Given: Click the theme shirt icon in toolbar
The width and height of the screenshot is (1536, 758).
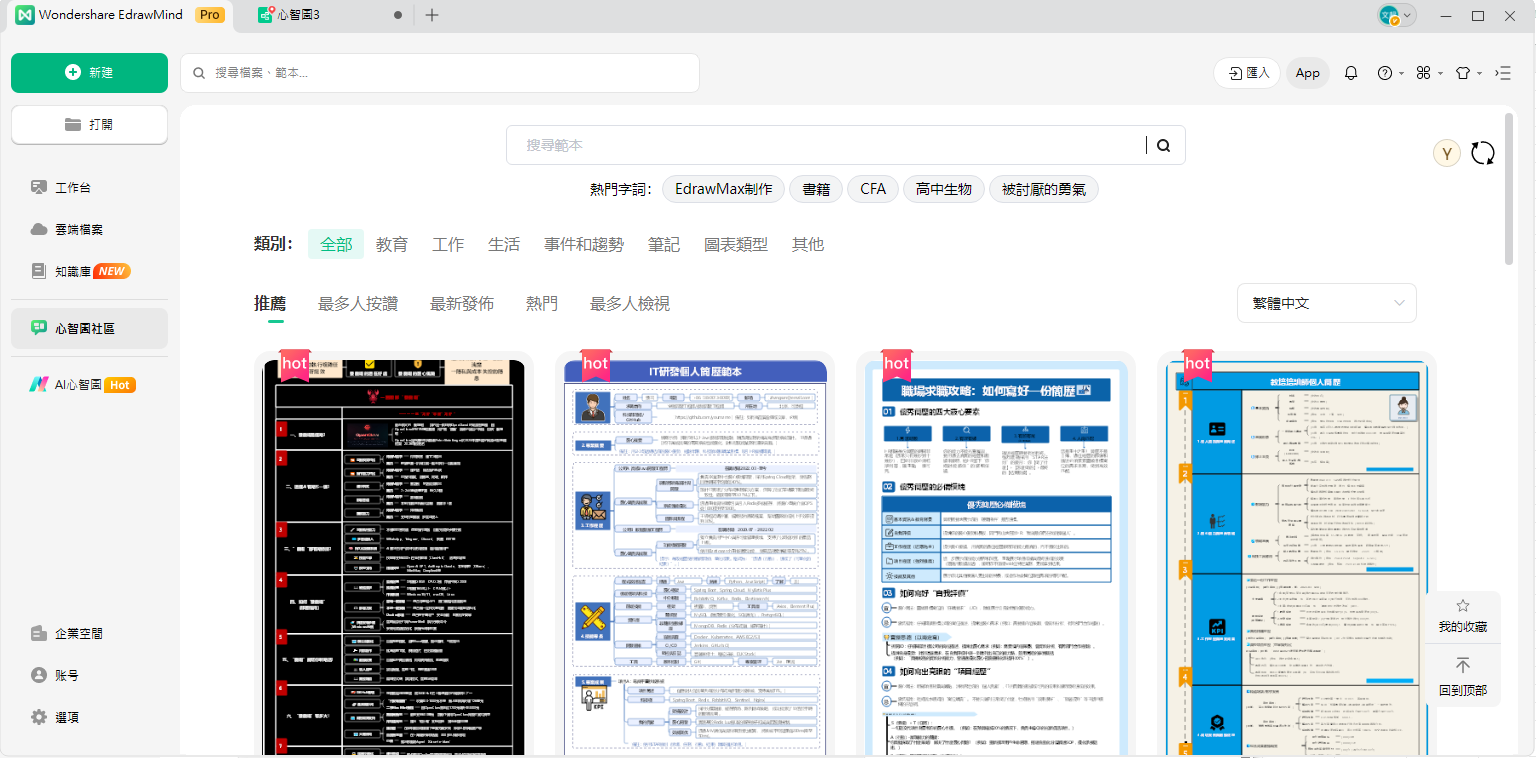Looking at the screenshot, I should click(x=1462, y=72).
